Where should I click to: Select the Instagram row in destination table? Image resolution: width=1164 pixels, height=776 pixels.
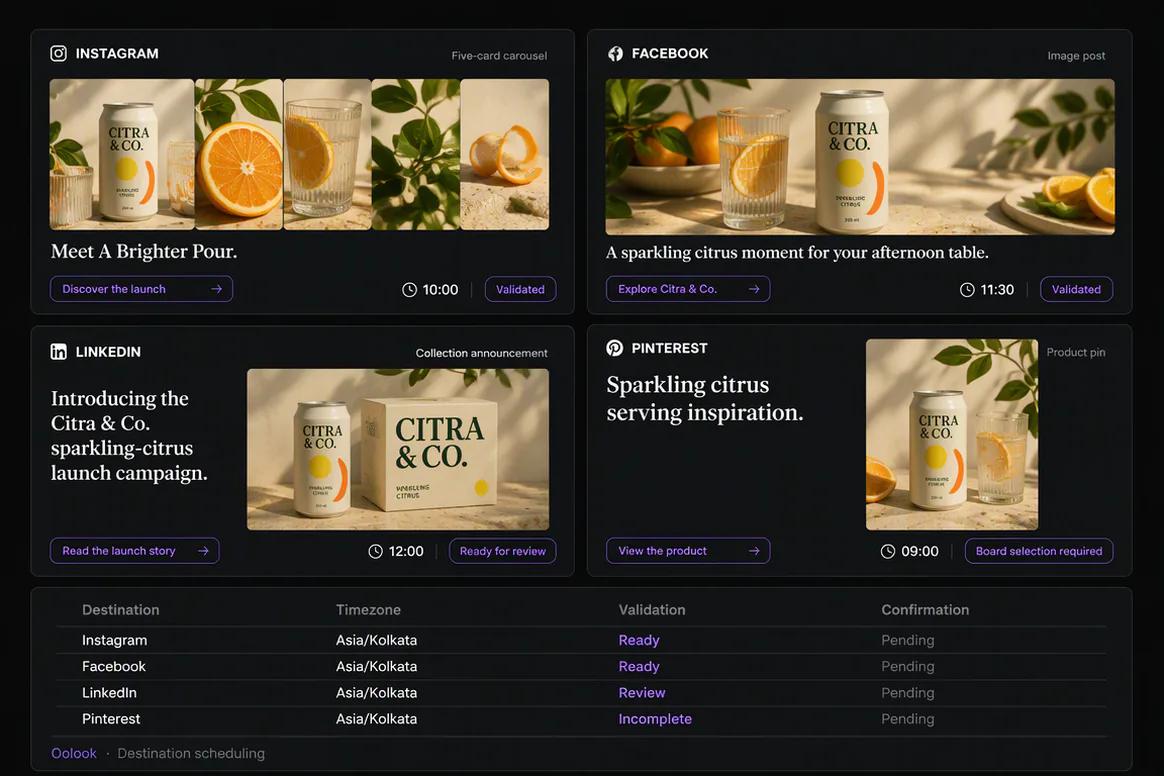point(581,640)
